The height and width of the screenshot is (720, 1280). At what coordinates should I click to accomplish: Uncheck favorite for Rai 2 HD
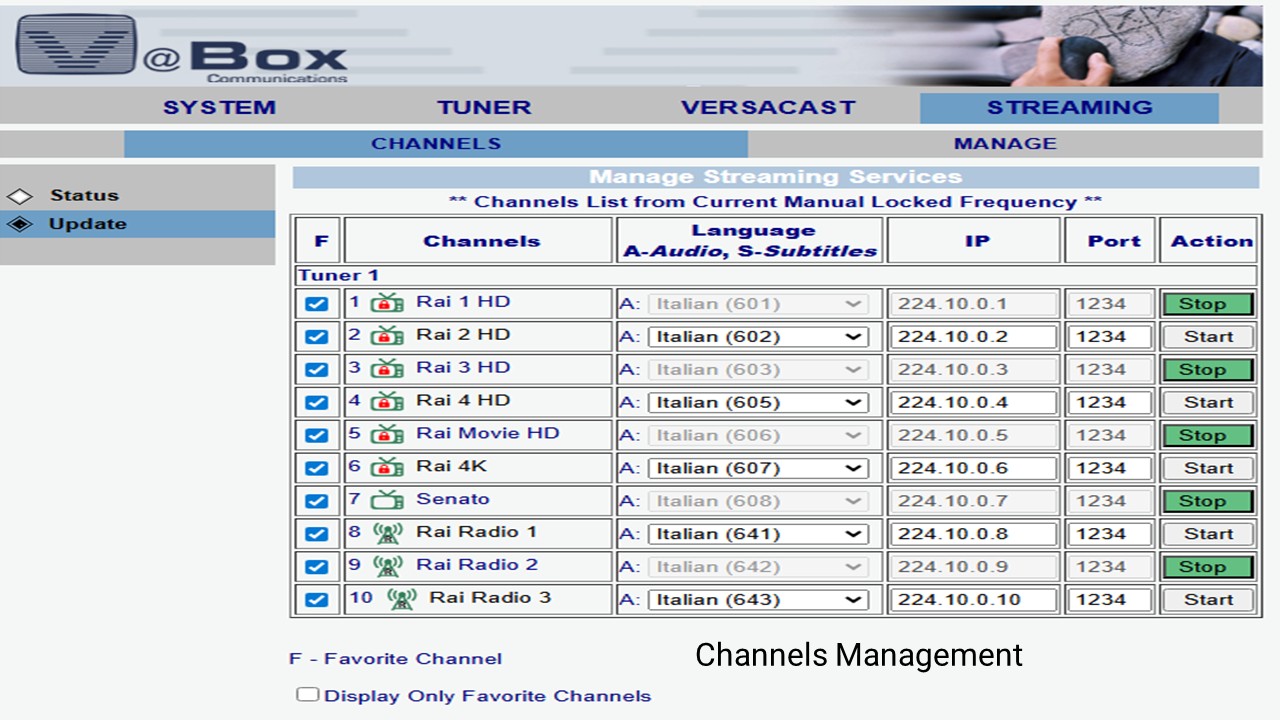[x=316, y=337]
